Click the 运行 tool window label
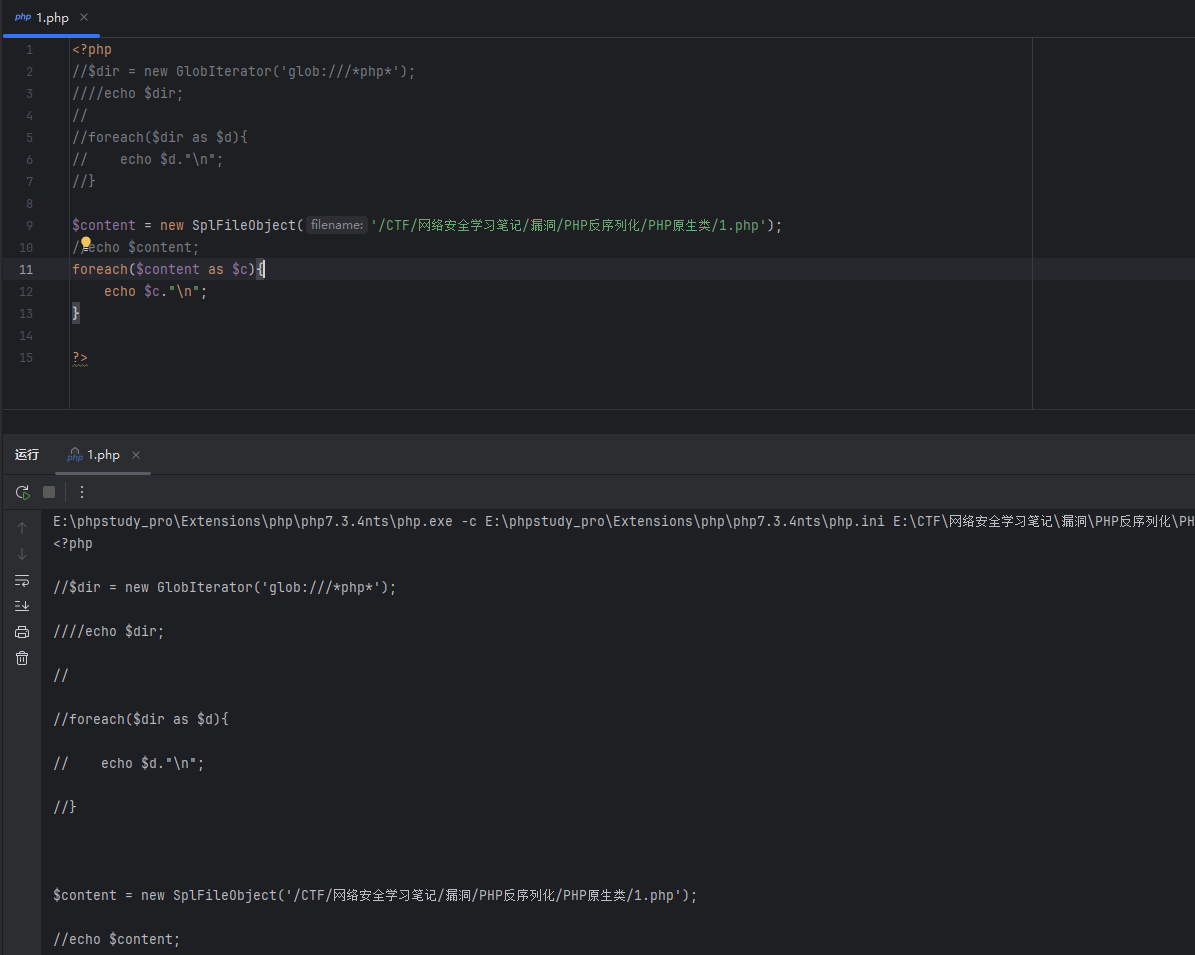The width and height of the screenshot is (1195, 955). point(27,455)
